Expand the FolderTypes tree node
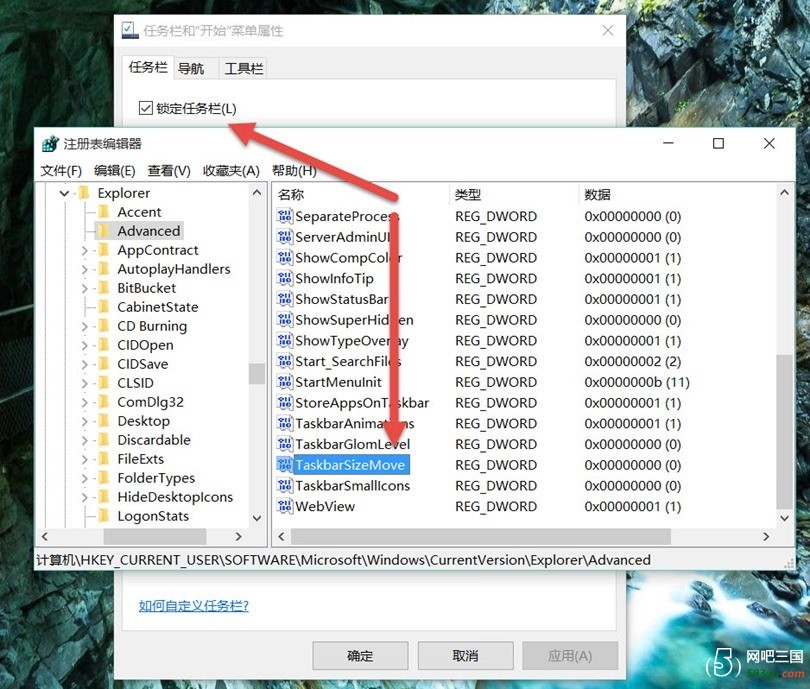Screen dimensions: 810x689 [85, 478]
